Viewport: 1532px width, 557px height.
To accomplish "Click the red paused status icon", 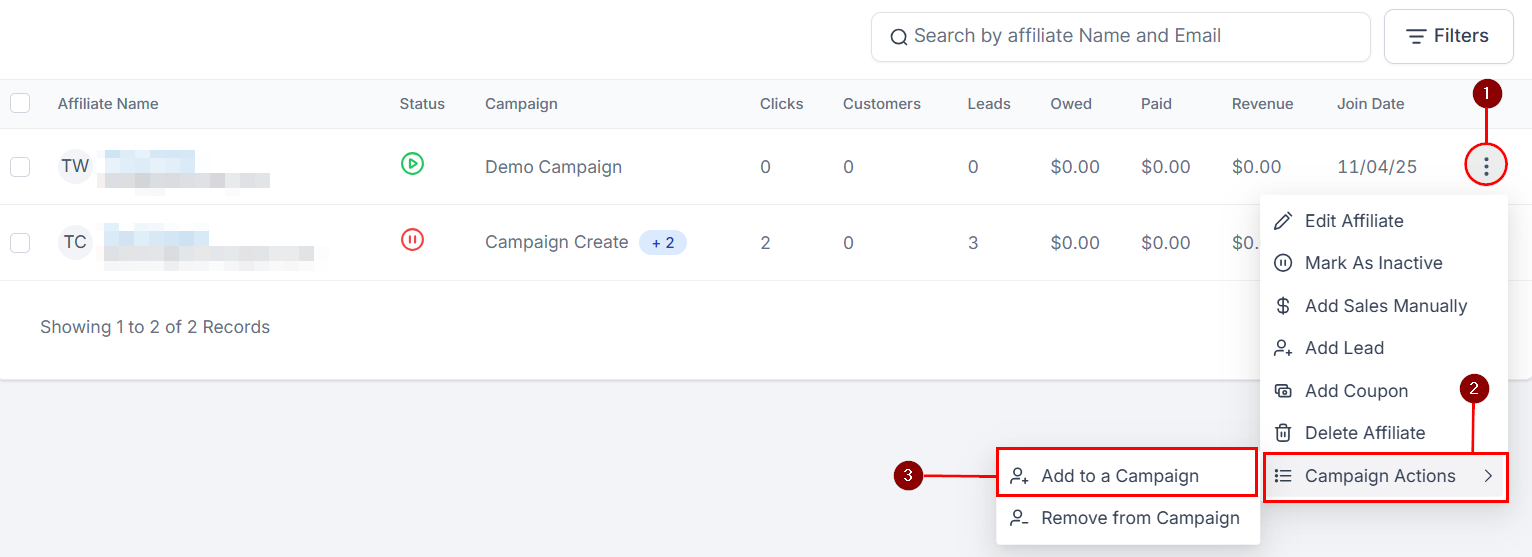I will pos(412,239).
